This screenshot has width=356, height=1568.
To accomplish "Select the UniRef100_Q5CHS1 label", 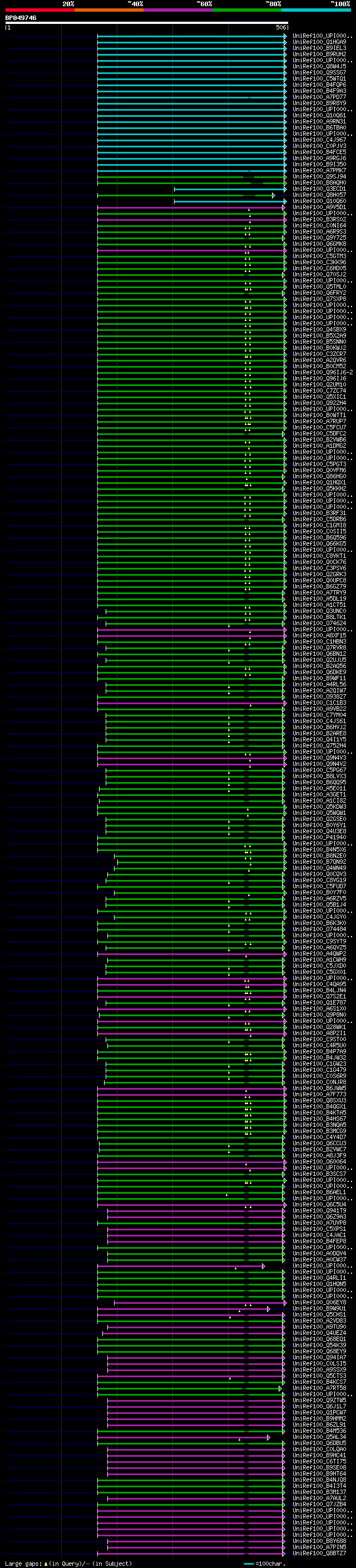I will [319, 1315].
